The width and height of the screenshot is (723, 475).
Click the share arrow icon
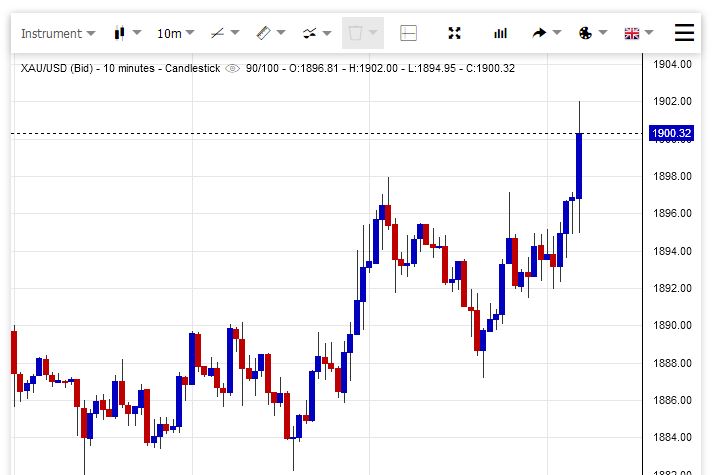point(539,33)
